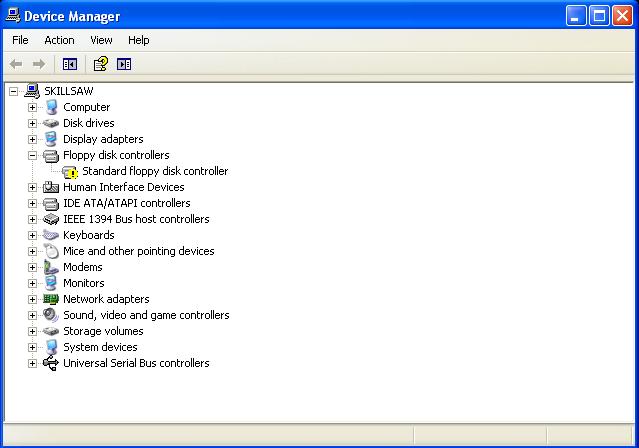This screenshot has height=448, width=639.
Task: Click the Device Manager title bar icon
Action: (x=13, y=16)
